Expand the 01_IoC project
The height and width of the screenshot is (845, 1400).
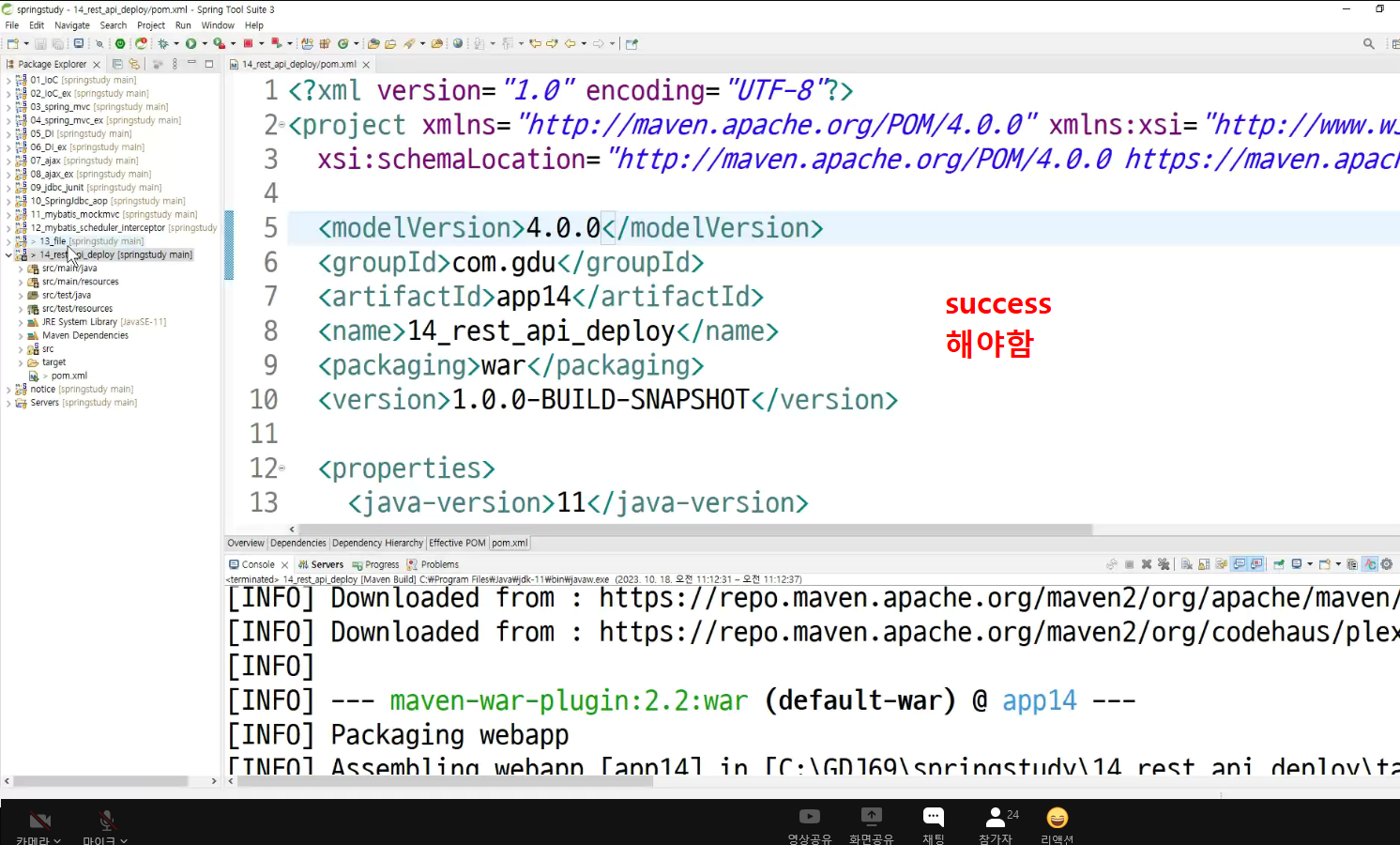8,81
